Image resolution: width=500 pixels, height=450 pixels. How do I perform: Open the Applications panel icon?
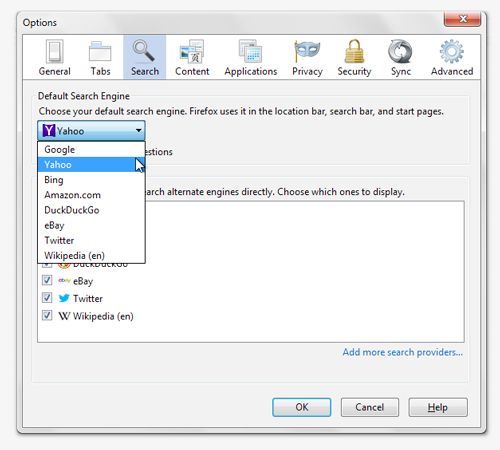[x=250, y=51]
